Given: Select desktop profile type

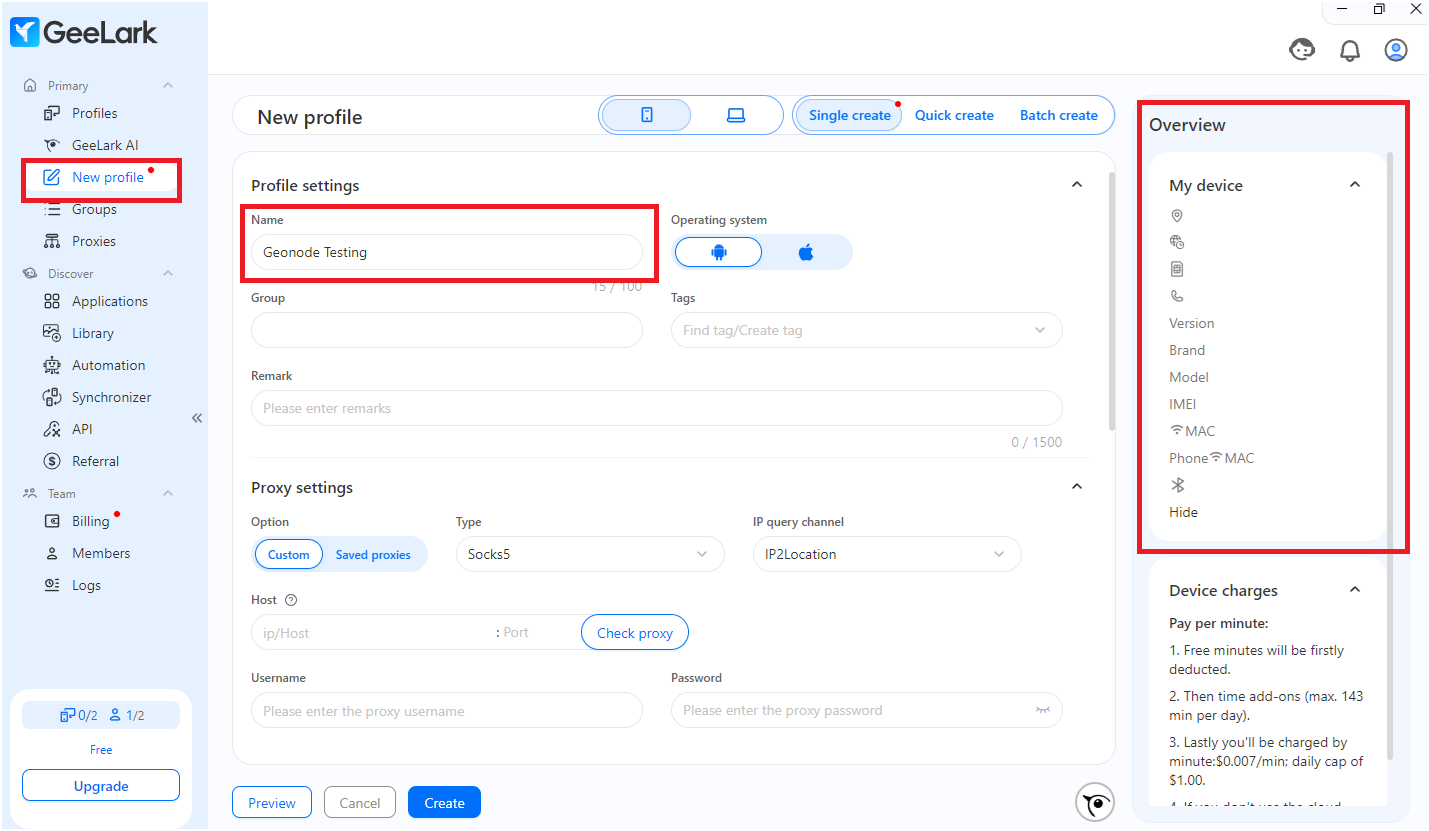Looking at the screenshot, I should tap(735, 115).
